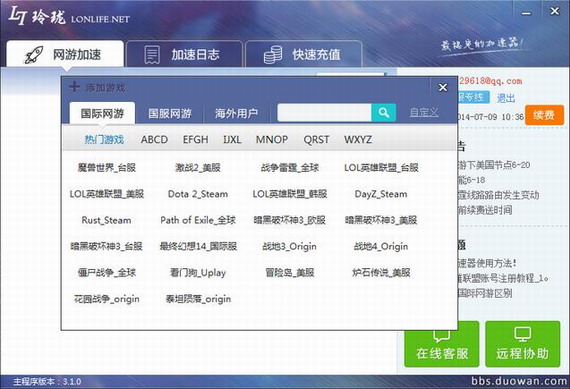The height and width of the screenshot is (389, 570).
Task: Select game 暗黑破坏神3_台服
Action: pyautogui.click(x=107, y=246)
